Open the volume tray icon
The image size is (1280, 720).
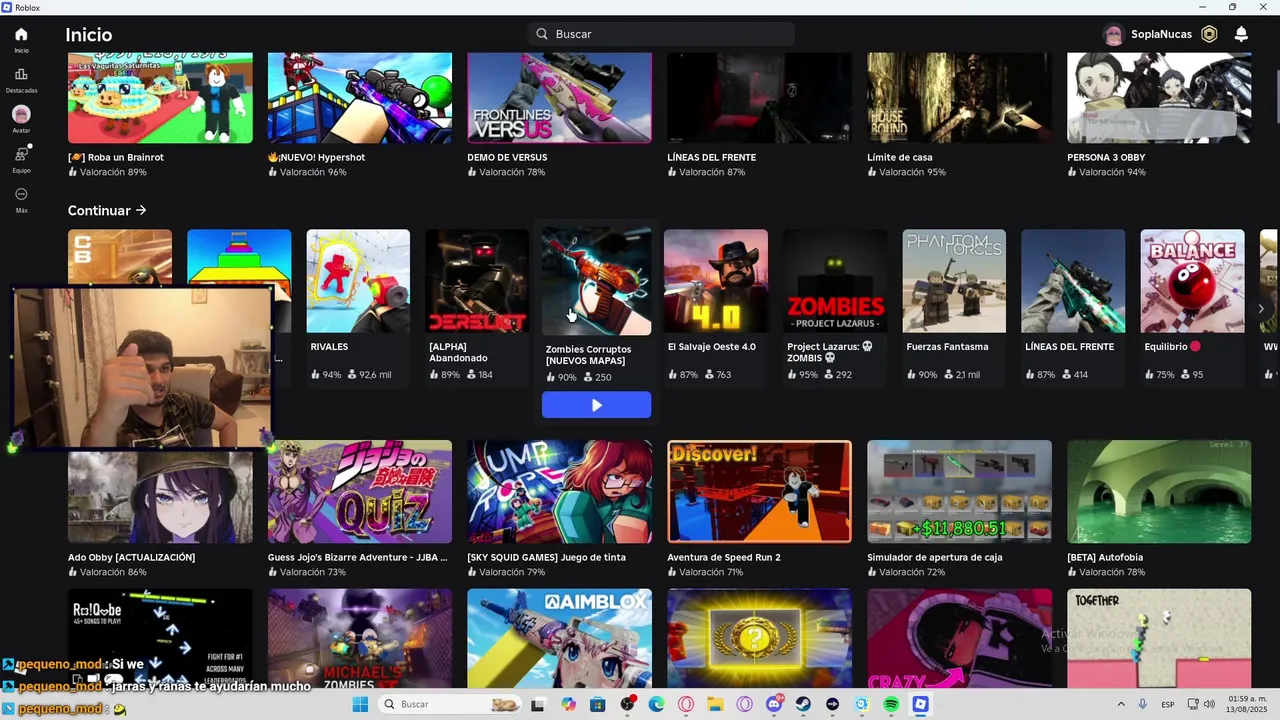(1211, 704)
